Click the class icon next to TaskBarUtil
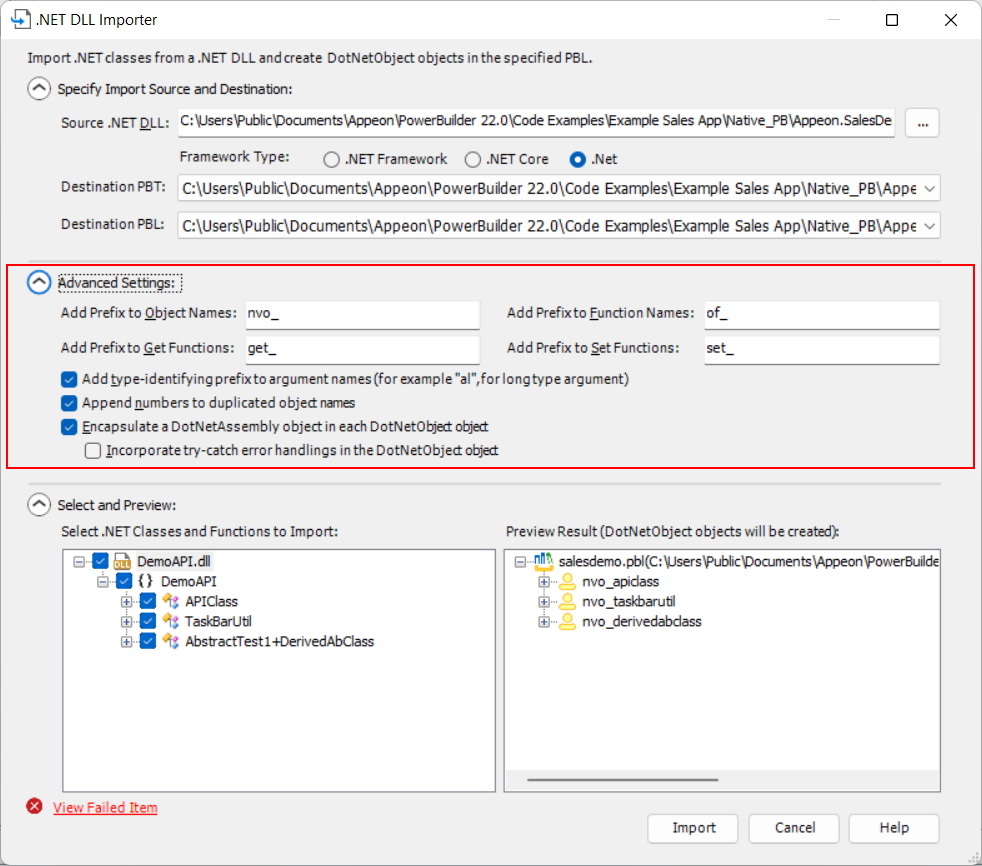982x866 pixels. [170, 621]
